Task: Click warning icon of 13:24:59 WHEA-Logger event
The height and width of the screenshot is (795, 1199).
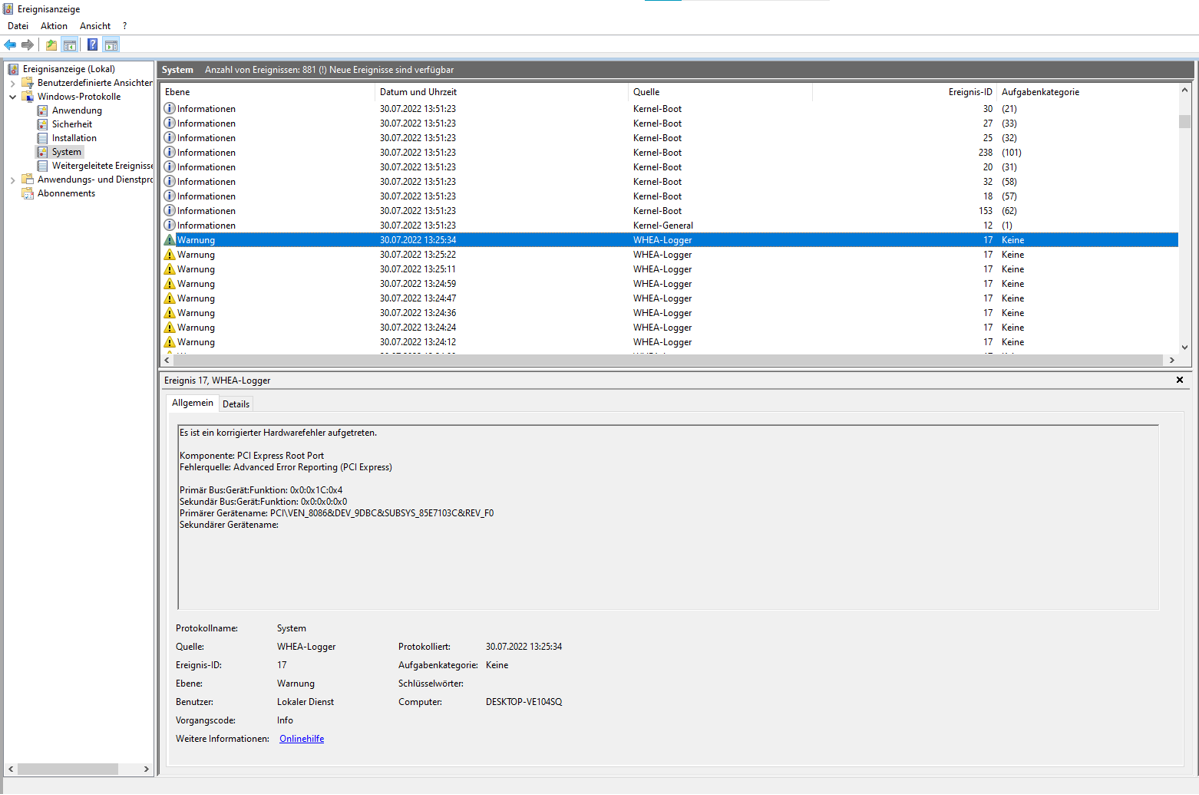Action: (x=170, y=284)
